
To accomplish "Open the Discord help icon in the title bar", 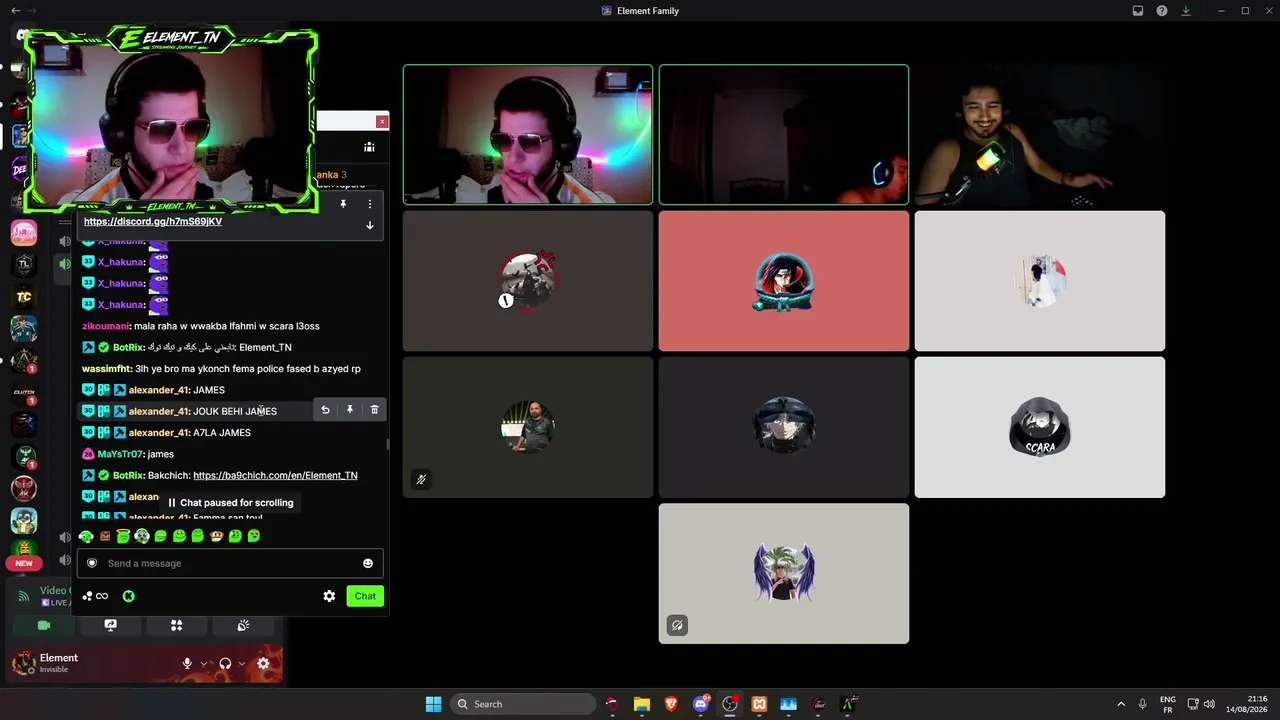I will [x=1162, y=11].
